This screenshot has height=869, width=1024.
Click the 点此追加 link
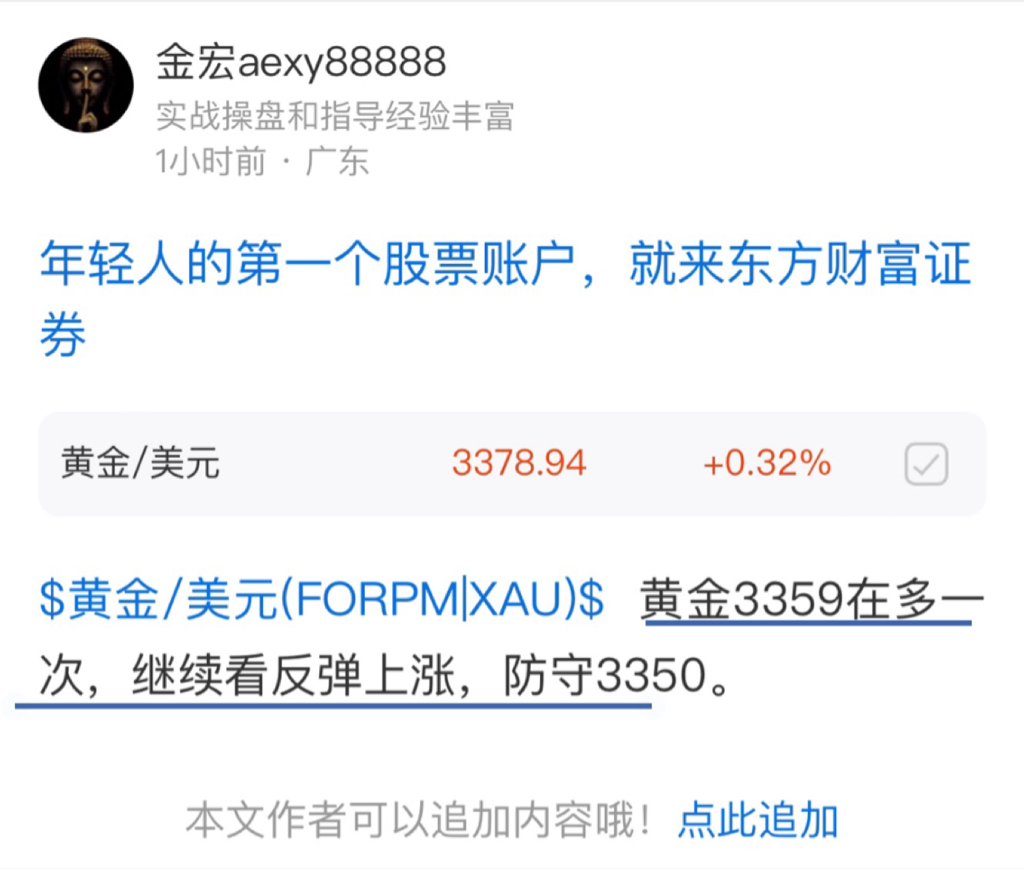[x=758, y=820]
